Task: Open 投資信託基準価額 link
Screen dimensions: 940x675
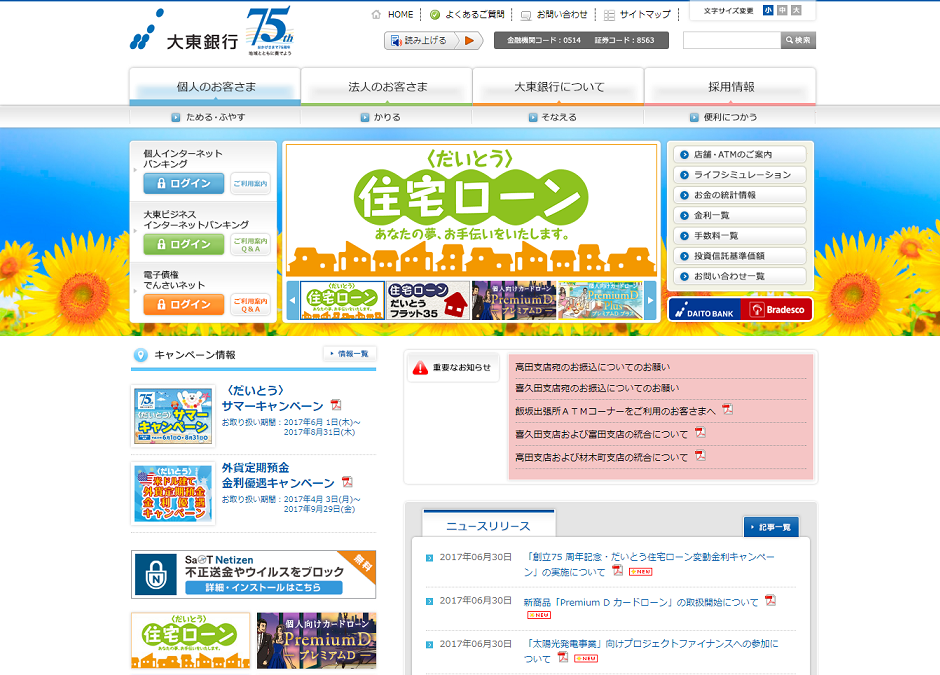Action: 740,256
